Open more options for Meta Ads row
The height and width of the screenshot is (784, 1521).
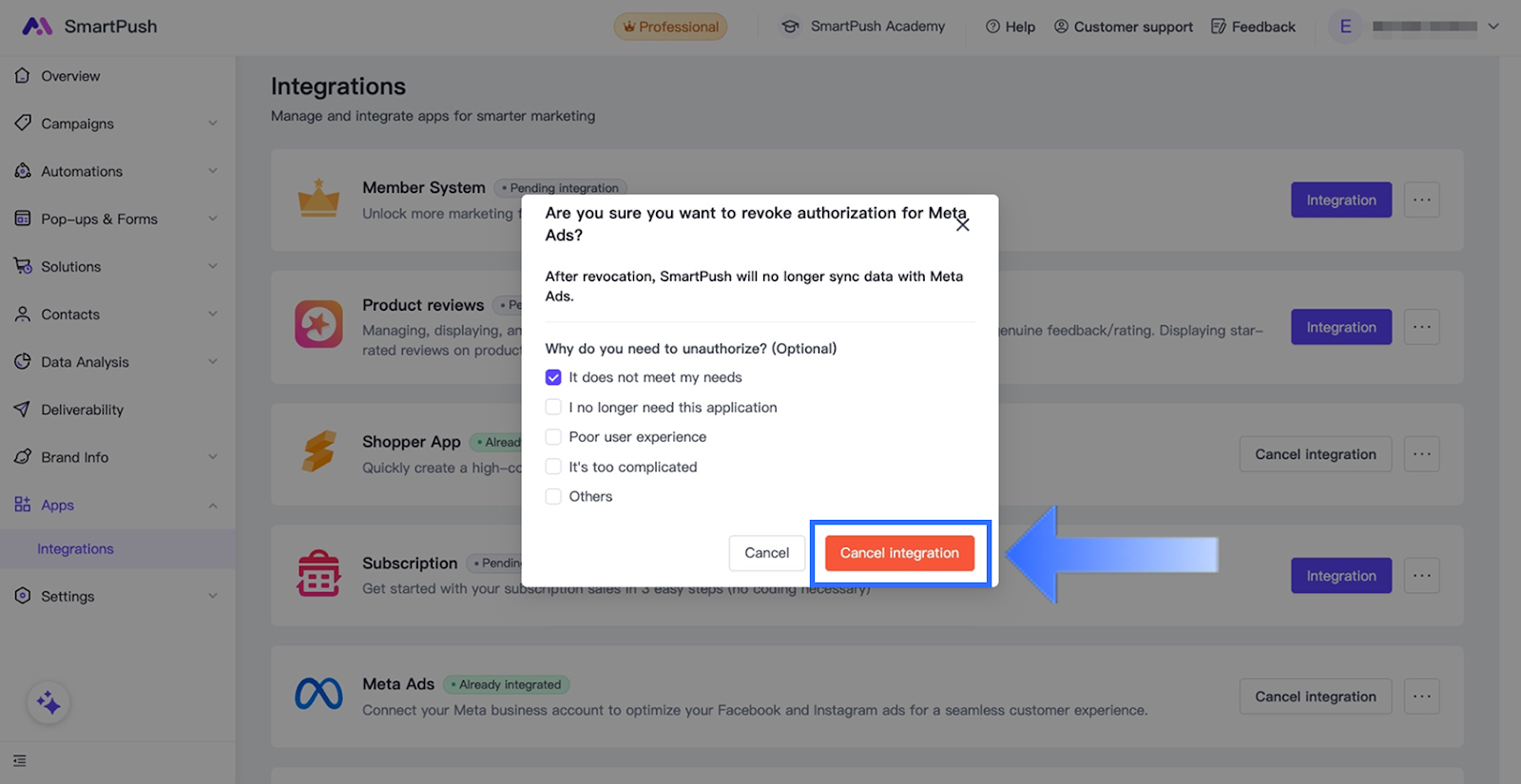(x=1421, y=697)
